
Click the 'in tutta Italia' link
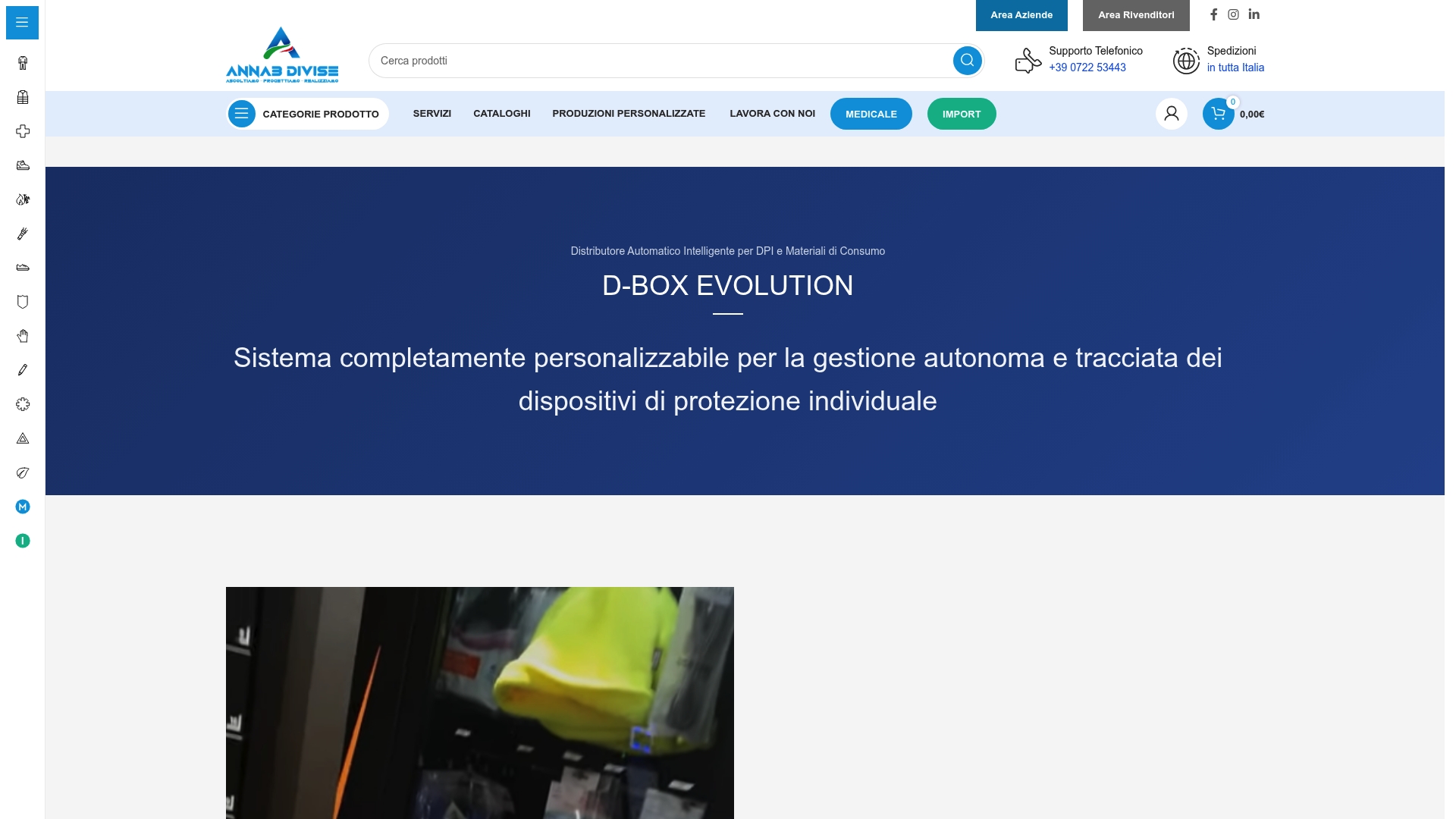pyautogui.click(x=1235, y=67)
